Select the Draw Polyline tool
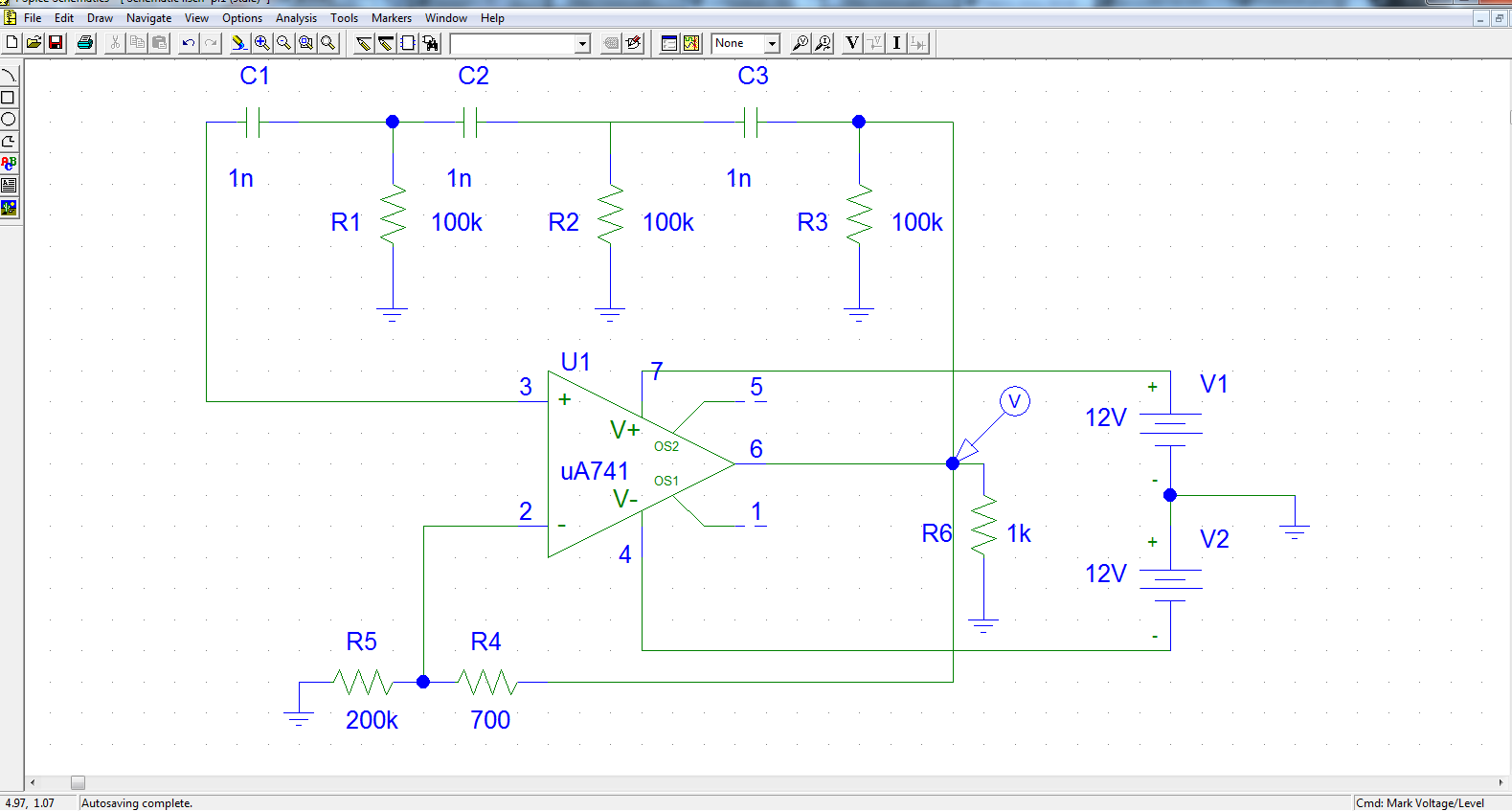 [9, 142]
